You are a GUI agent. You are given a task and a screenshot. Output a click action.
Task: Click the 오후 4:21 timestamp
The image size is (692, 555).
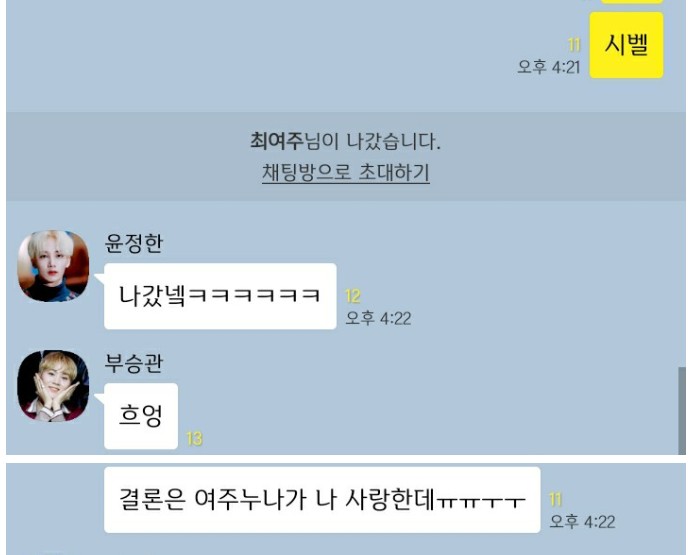(548, 67)
